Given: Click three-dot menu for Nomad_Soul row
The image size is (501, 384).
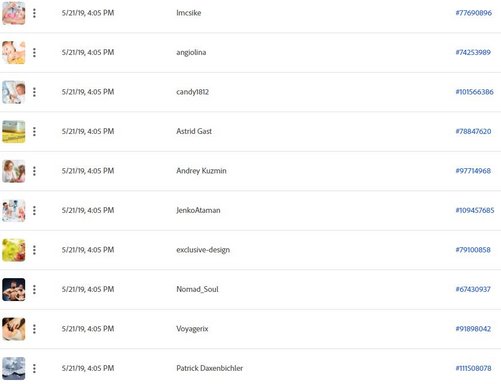Looking at the screenshot, I should click(x=34, y=289).
